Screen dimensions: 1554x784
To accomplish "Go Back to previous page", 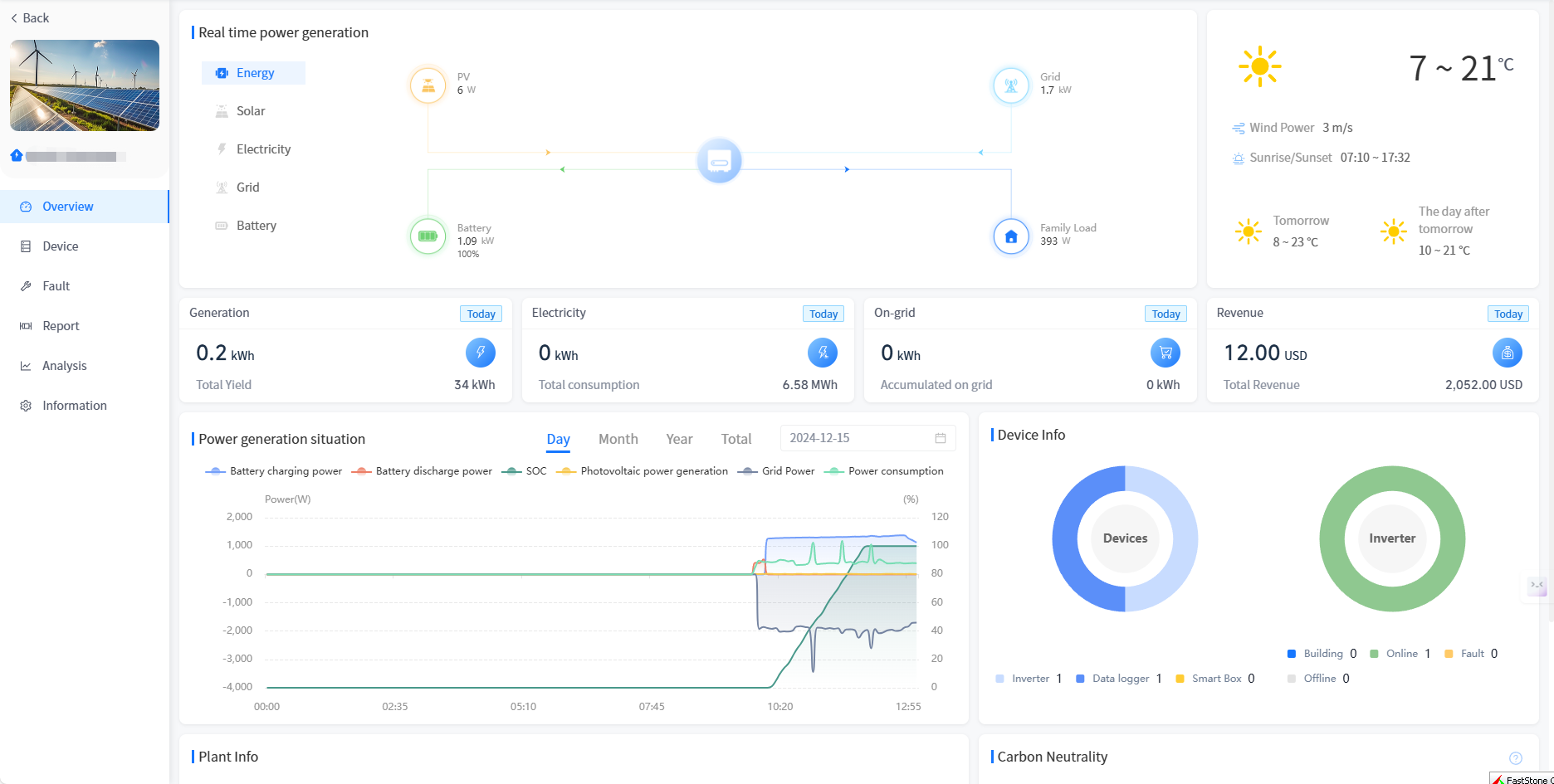I will click(x=30, y=18).
